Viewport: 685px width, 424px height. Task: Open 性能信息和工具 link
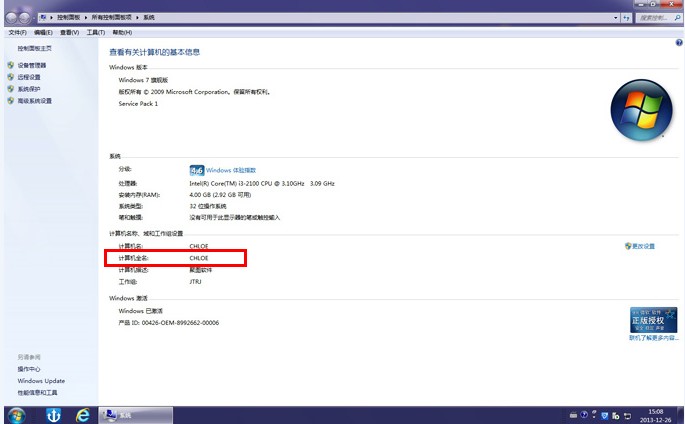point(37,393)
